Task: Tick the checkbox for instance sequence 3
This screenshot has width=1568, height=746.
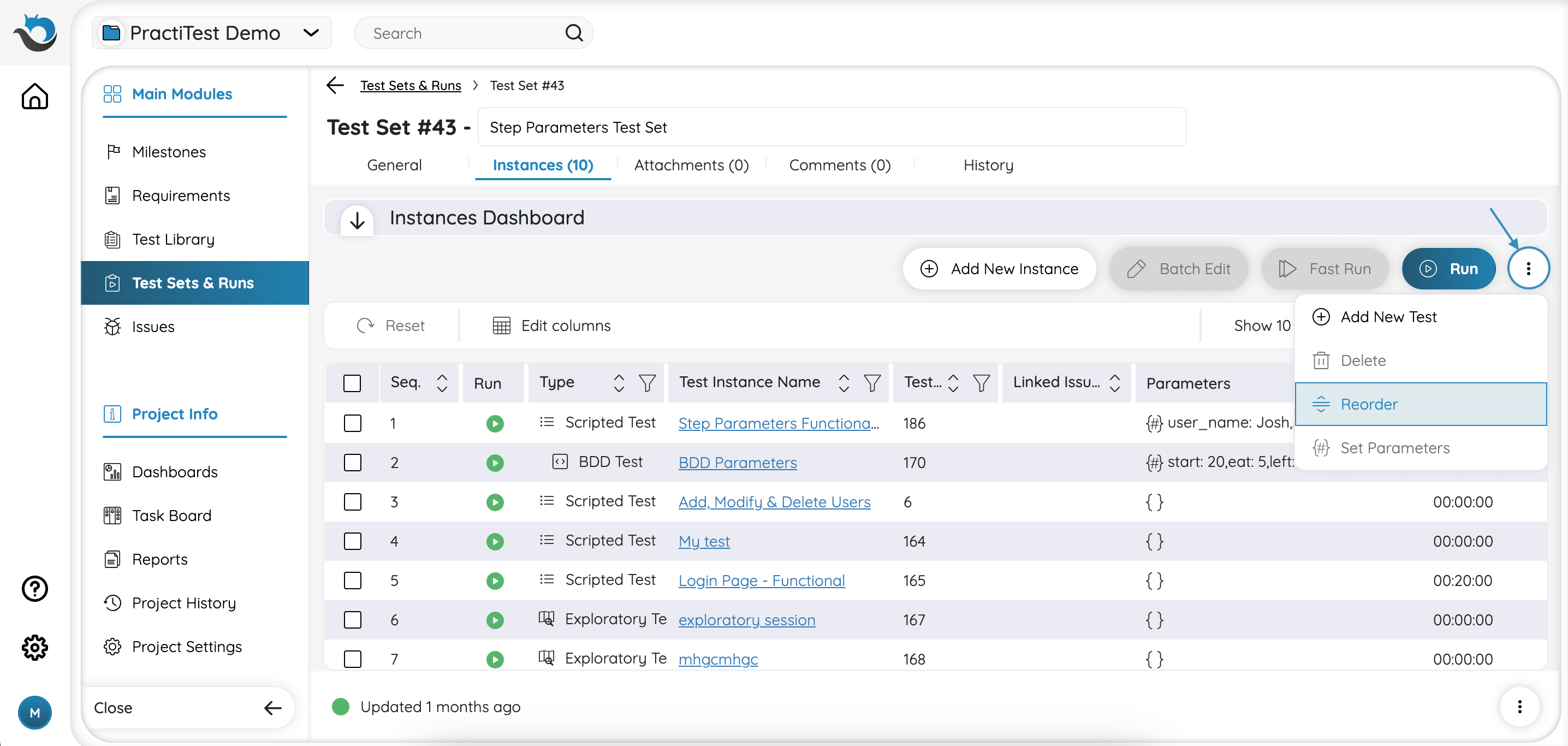Action: (352, 502)
